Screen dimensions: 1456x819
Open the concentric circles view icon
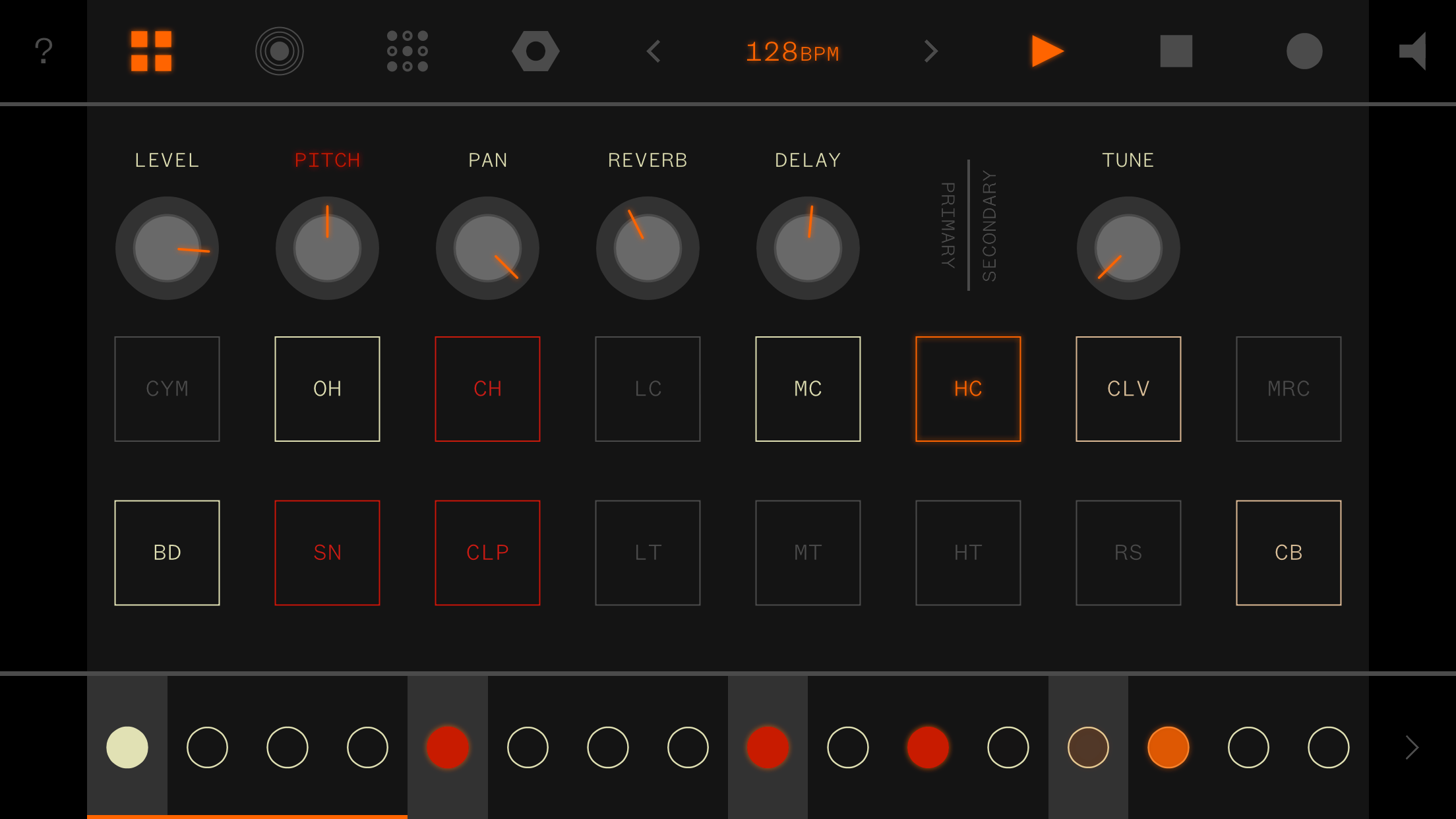coord(279,51)
